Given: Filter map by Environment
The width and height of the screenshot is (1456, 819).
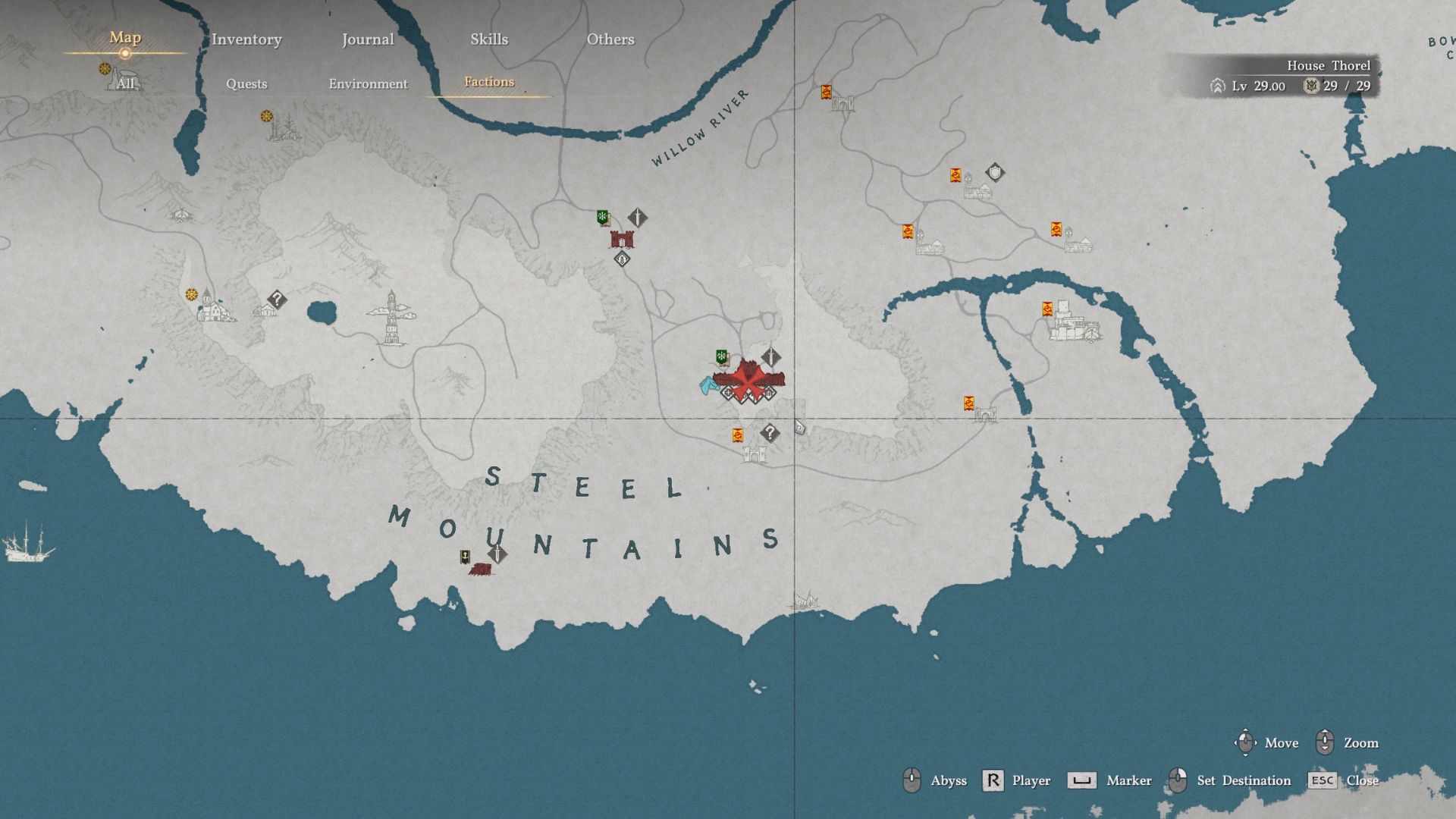Looking at the screenshot, I should pos(368,83).
